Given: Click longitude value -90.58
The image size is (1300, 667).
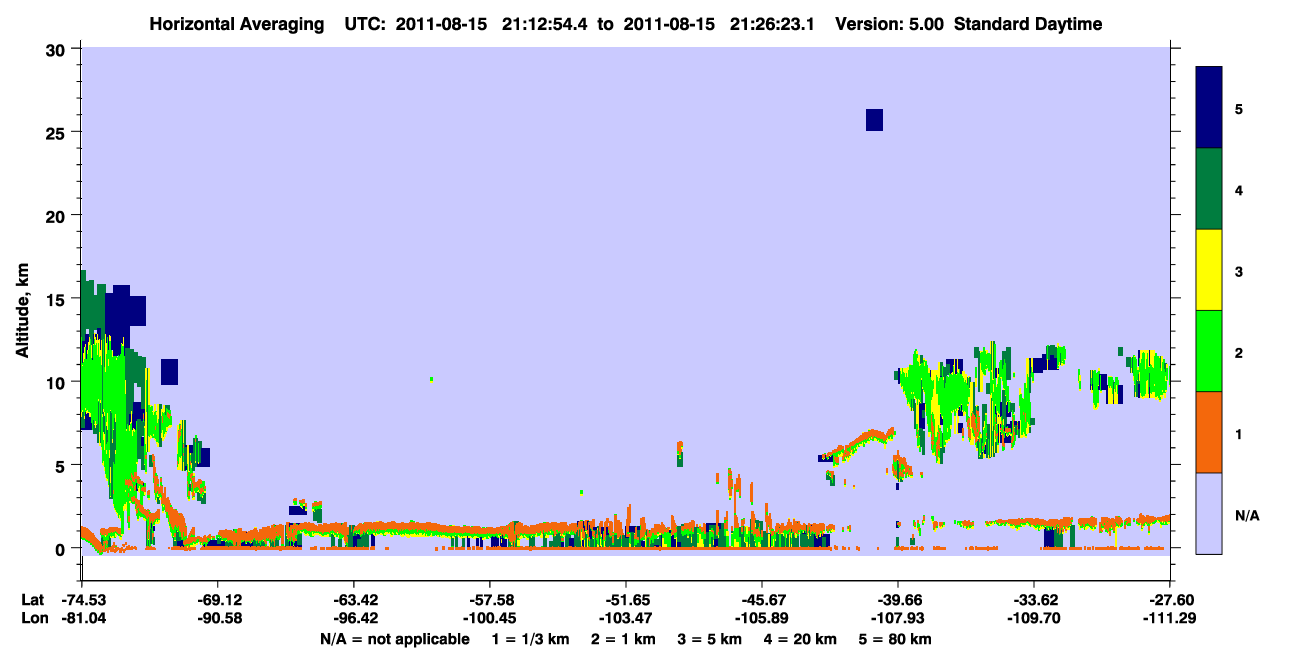Looking at the screenshot, I should point(218,619).
